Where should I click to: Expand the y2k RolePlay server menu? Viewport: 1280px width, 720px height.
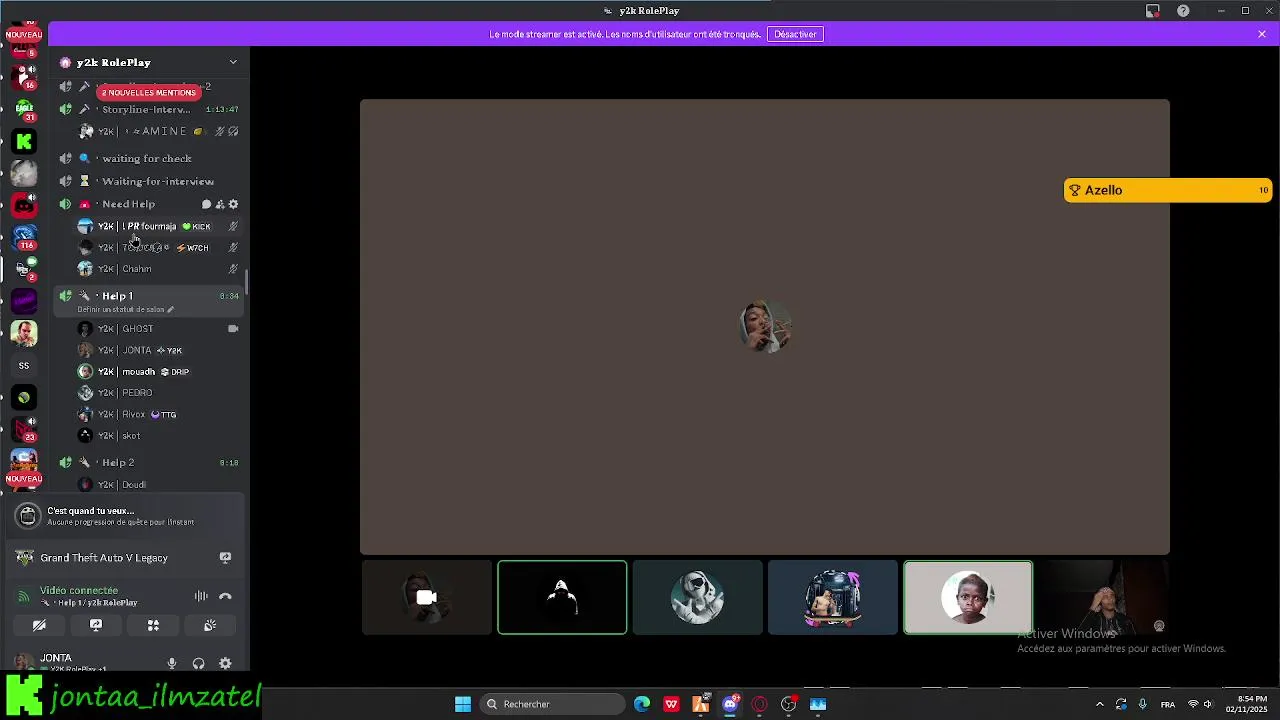[233, 62]
